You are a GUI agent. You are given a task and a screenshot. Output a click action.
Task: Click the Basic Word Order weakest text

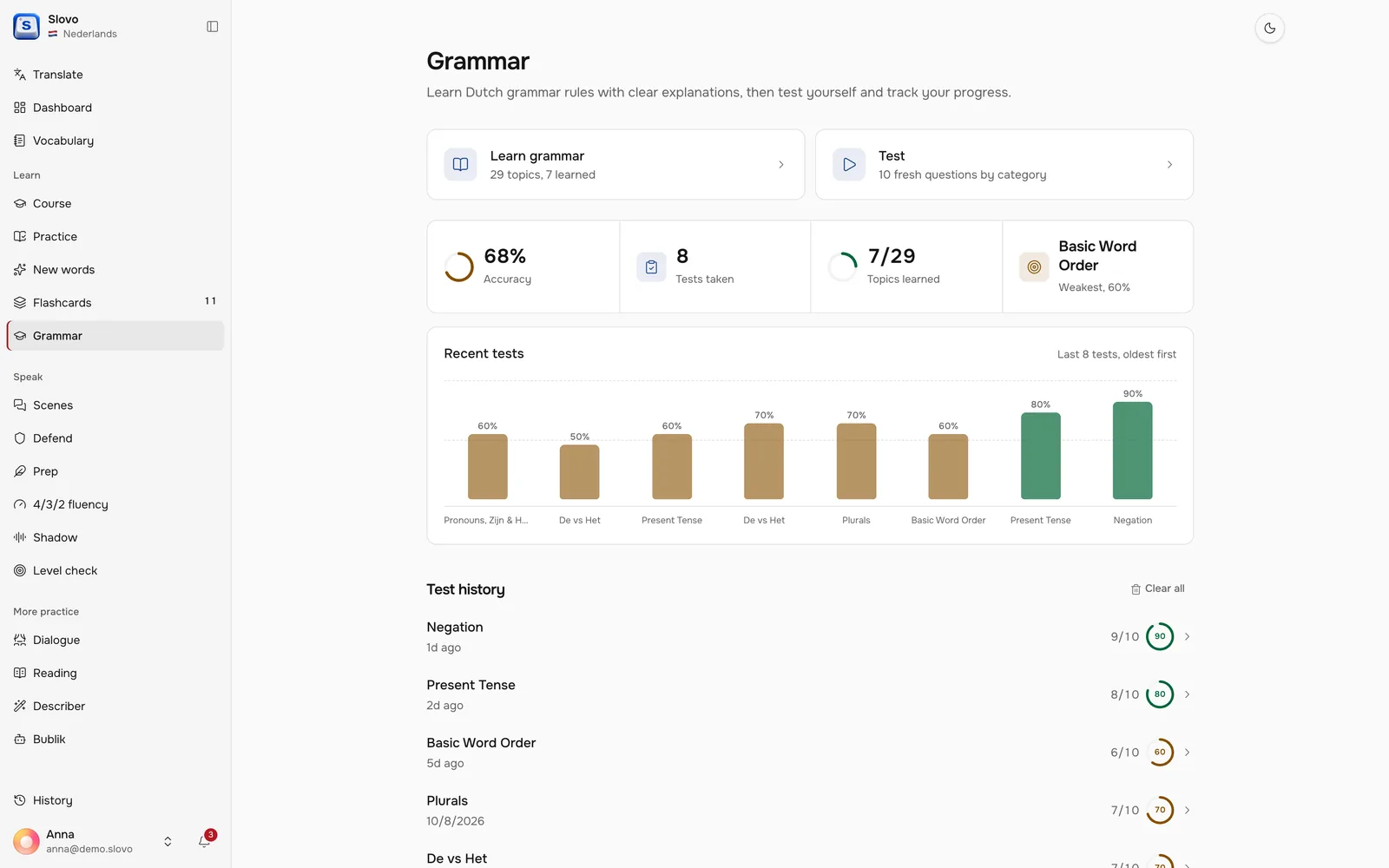tap(1097, 256)
